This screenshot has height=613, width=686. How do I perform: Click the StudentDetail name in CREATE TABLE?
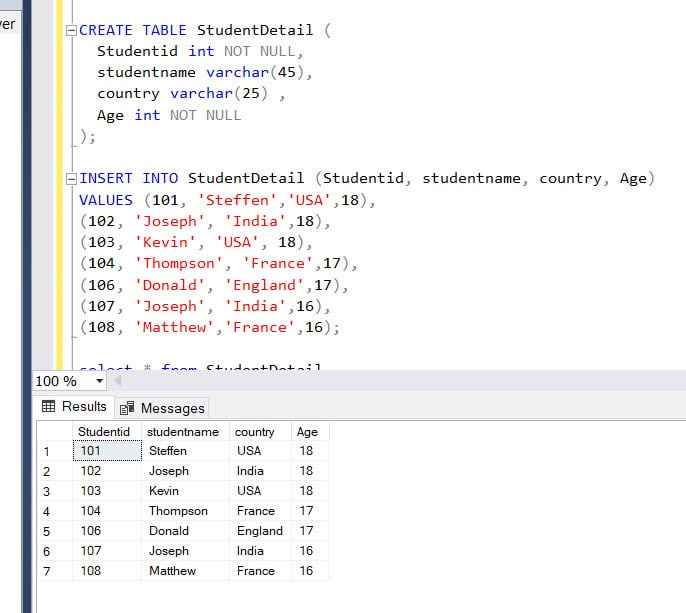[255, 30]
